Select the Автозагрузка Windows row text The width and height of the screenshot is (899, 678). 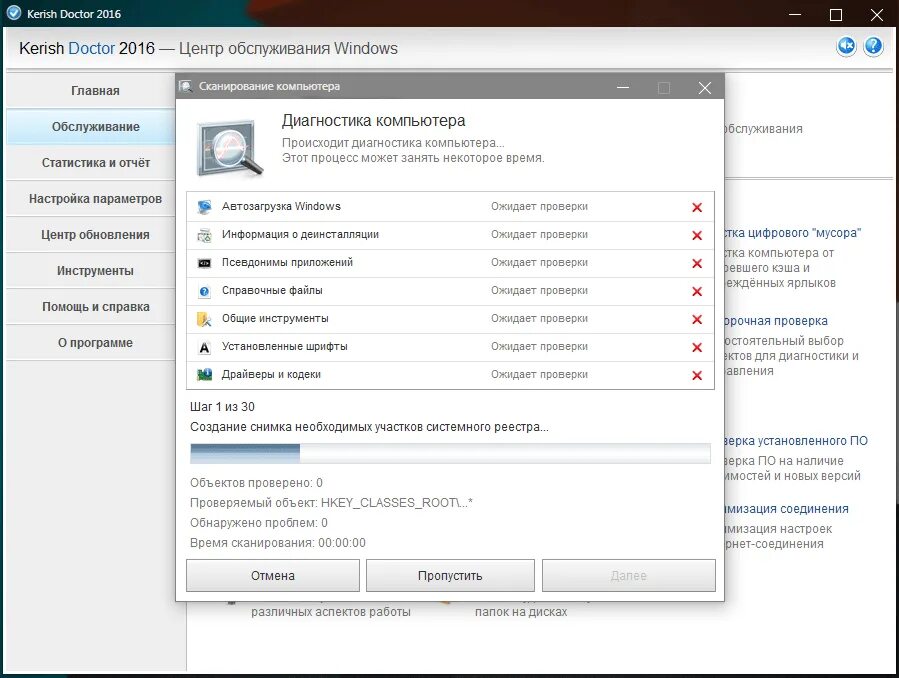click(281, 206)
